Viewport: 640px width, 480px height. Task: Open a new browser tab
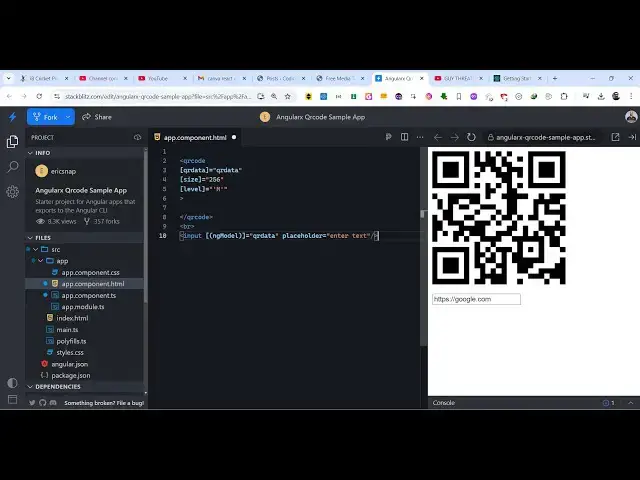click(555, 78)
